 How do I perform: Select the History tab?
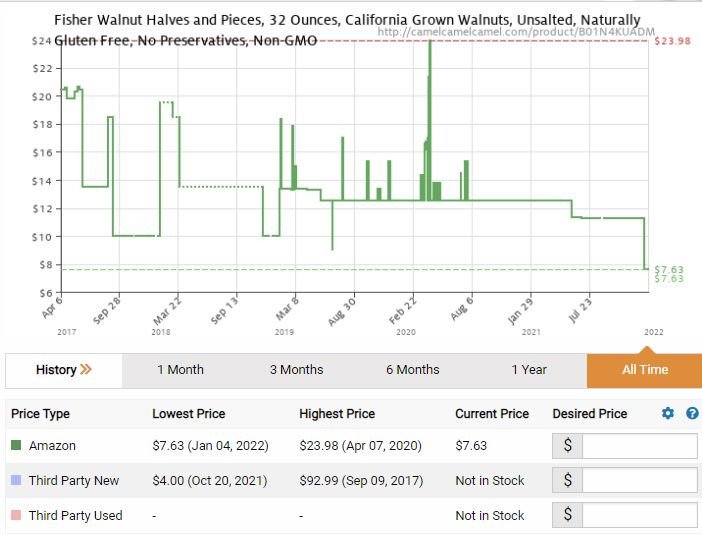pos(64,370)
